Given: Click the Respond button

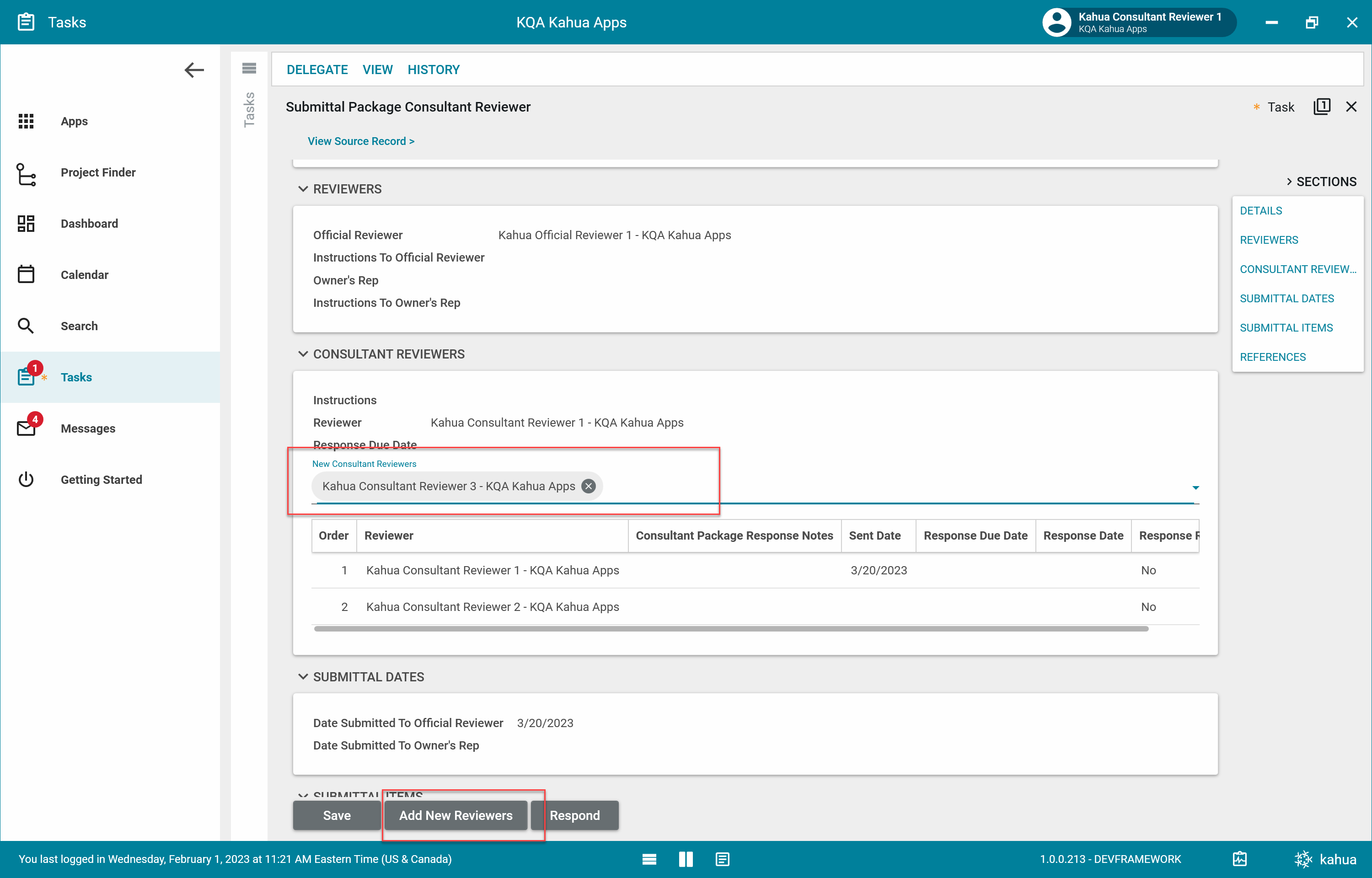Looking at the screenshot, I should tap(574, 815).
